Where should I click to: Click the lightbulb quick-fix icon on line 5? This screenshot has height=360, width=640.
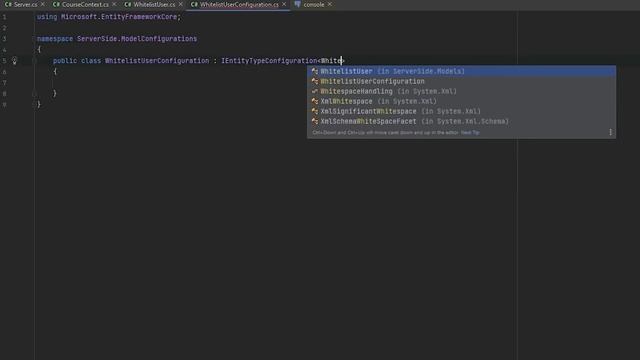point(14,60)
